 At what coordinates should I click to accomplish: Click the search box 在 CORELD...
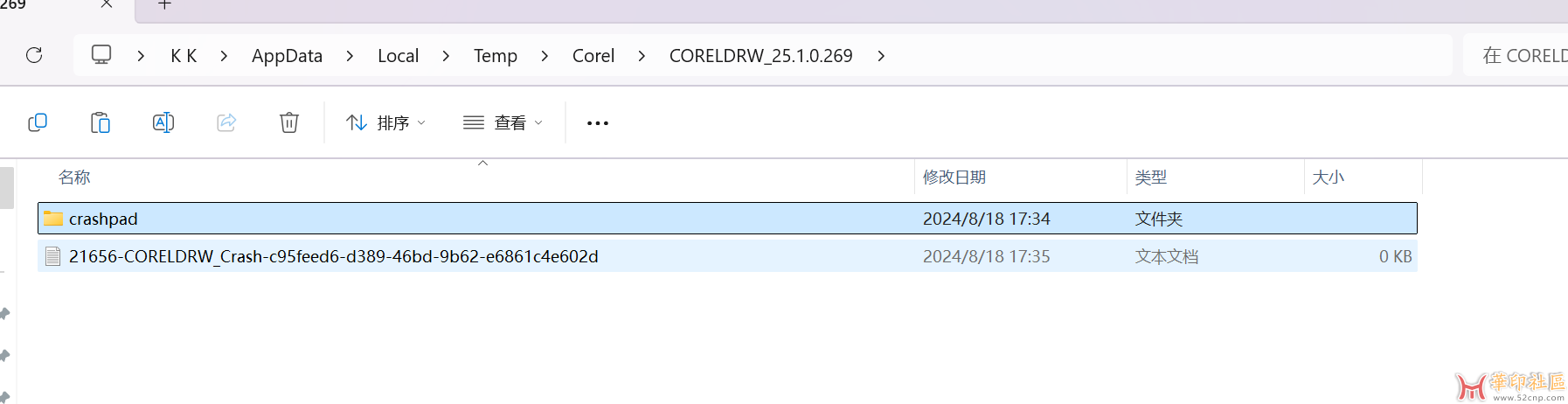[1517, 56]
